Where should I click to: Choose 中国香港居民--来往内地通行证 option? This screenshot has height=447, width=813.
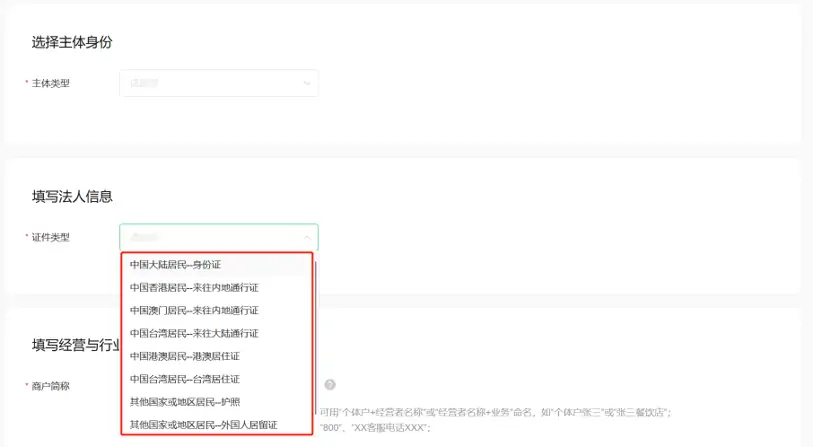194,288
